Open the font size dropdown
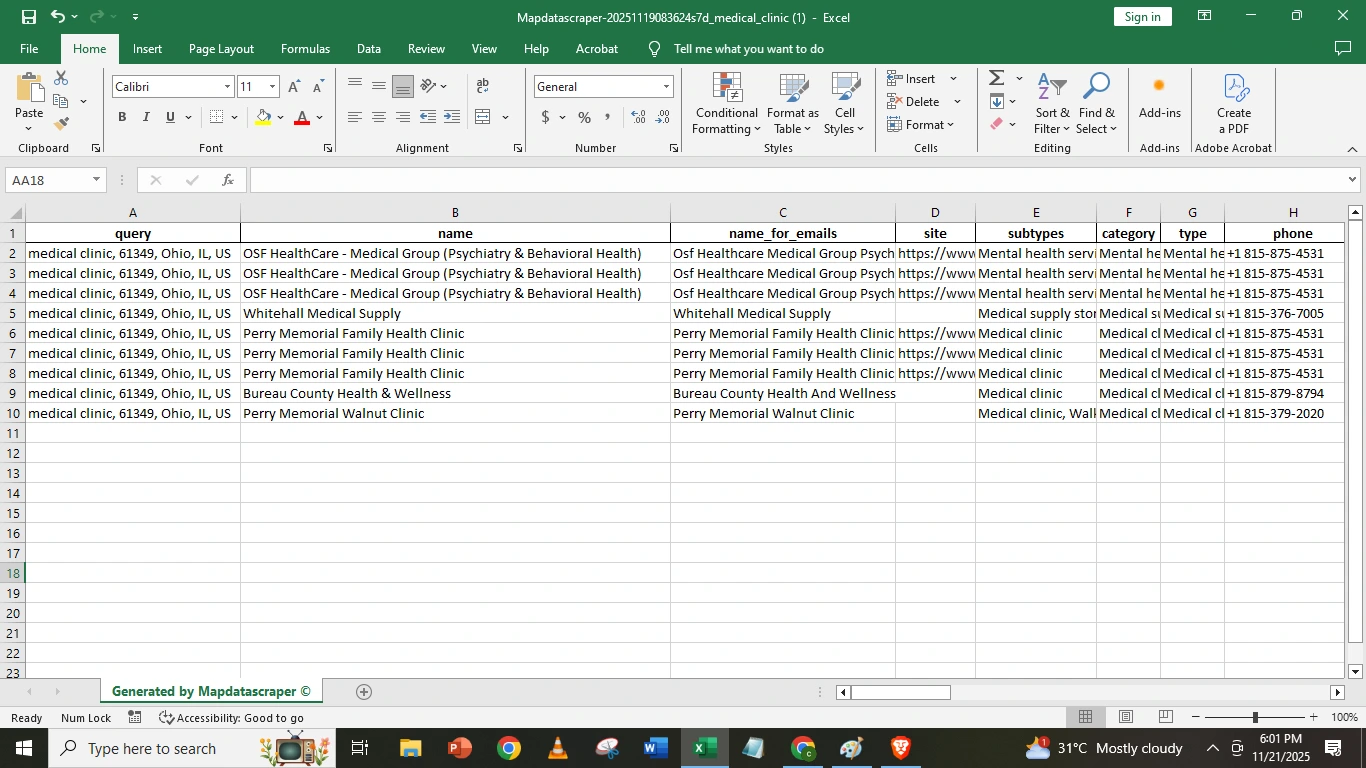1366x768 pixels. 272,87
